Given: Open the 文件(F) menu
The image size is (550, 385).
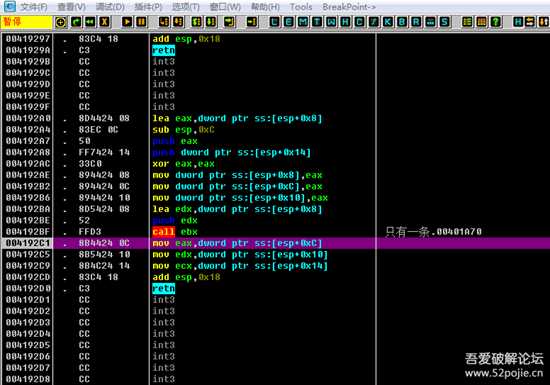Looking at the screenshot, I should pyautogui.click(x=33, y=7).
